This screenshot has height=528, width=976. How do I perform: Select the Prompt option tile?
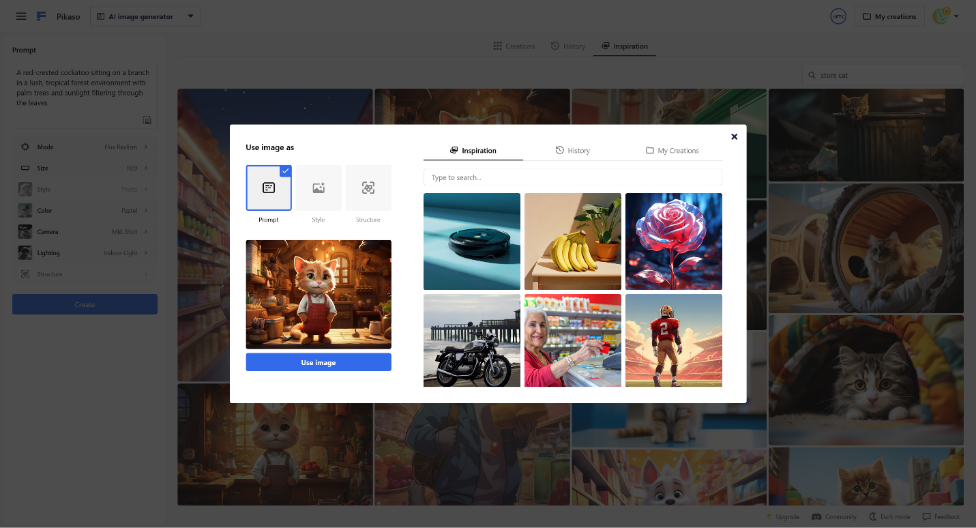point(268,188)
